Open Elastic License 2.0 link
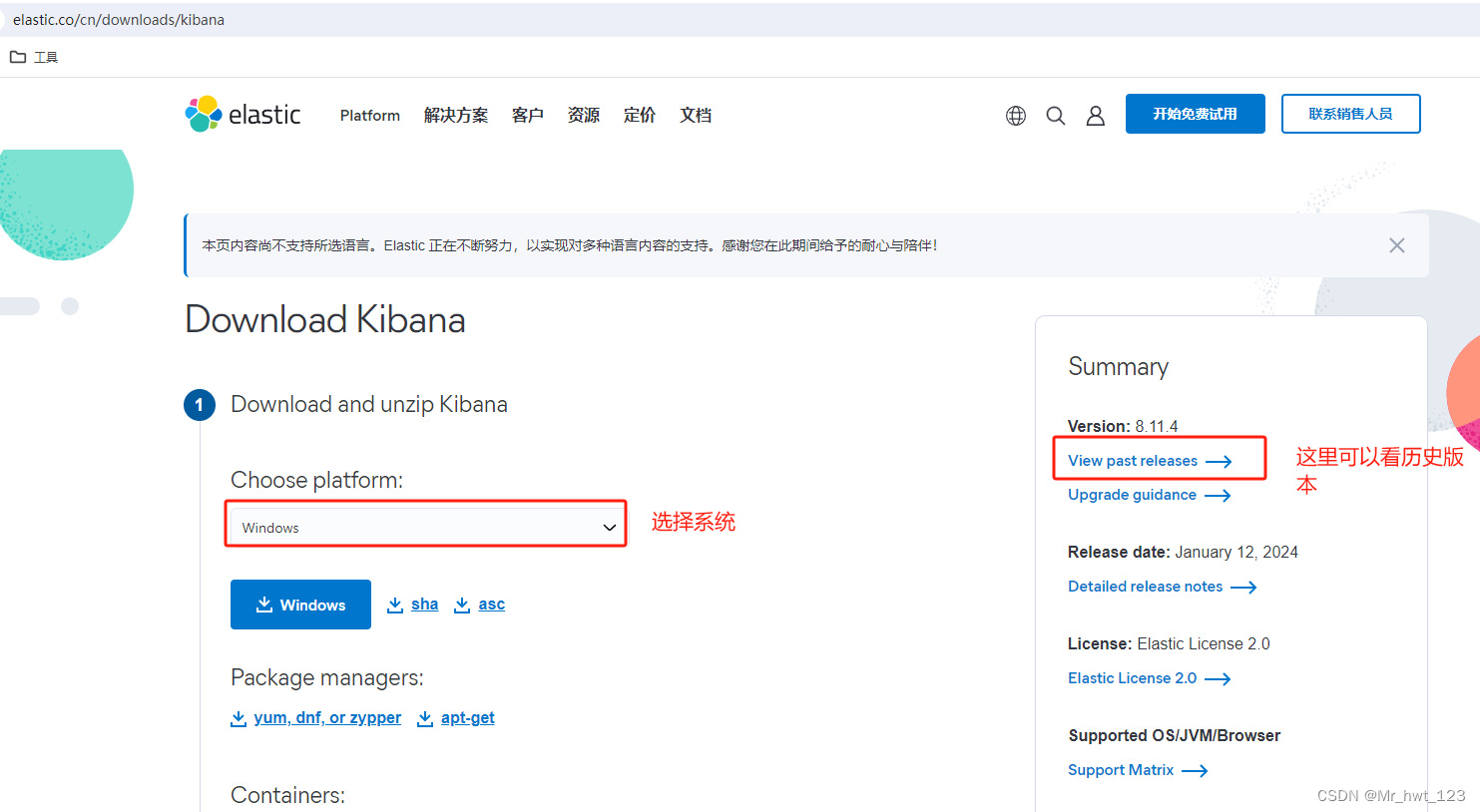This screenshot has width=1480, height=812. click(x=1150, y=678)
